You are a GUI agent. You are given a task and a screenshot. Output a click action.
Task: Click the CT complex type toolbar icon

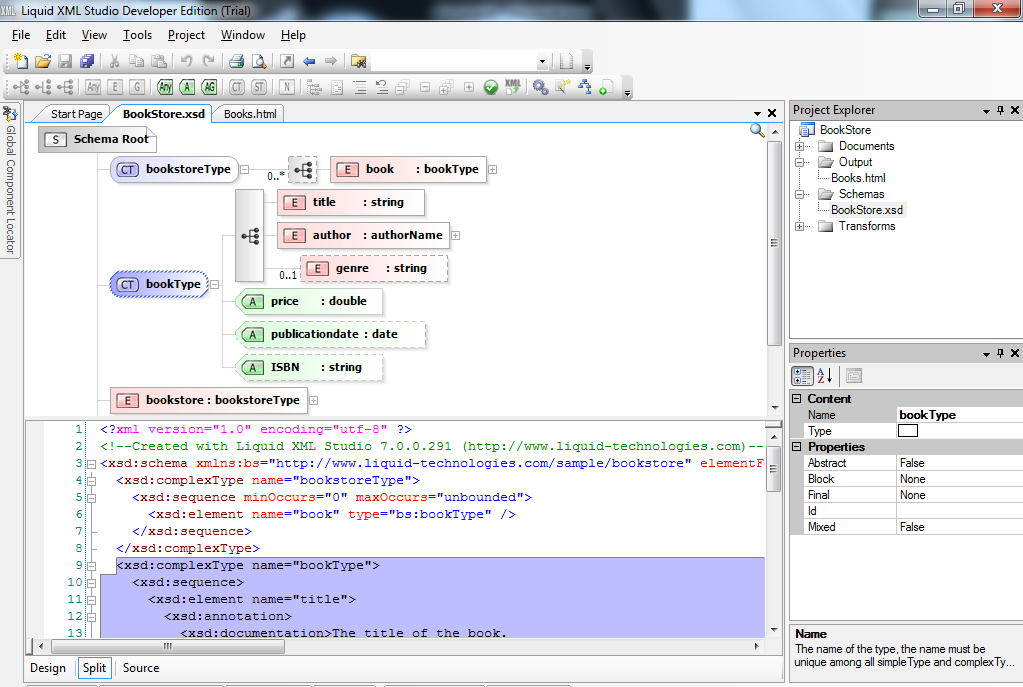(x=237, y=87)
